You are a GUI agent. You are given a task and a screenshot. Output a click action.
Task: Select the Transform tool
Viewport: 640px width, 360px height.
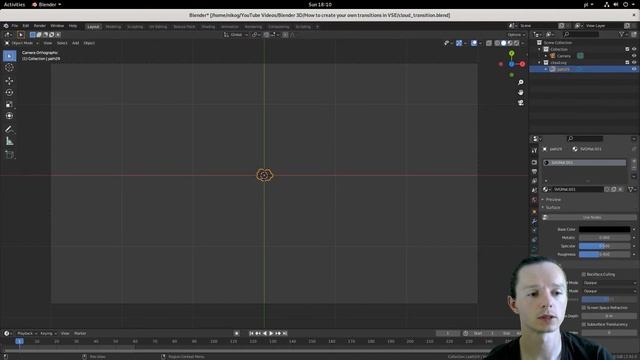(9, 116)
